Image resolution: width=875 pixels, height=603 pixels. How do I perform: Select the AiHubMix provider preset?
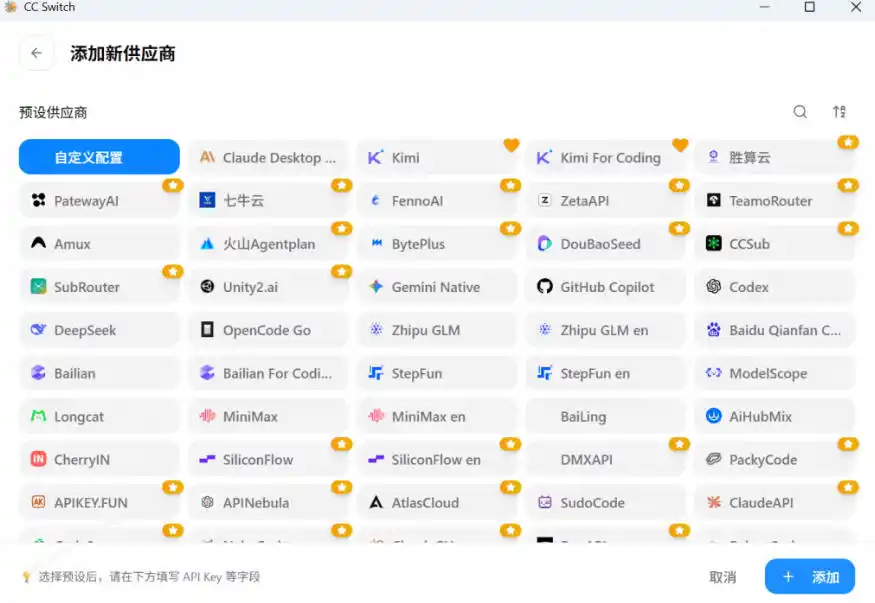(775, 416)
